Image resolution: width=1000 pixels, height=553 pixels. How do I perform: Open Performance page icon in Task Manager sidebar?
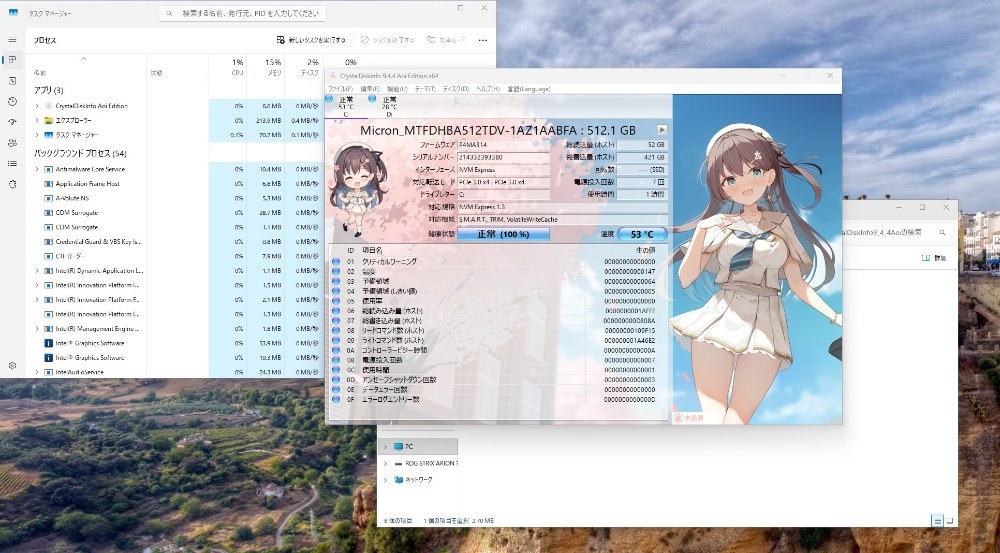pyautogui.click(x=12, y=81)
